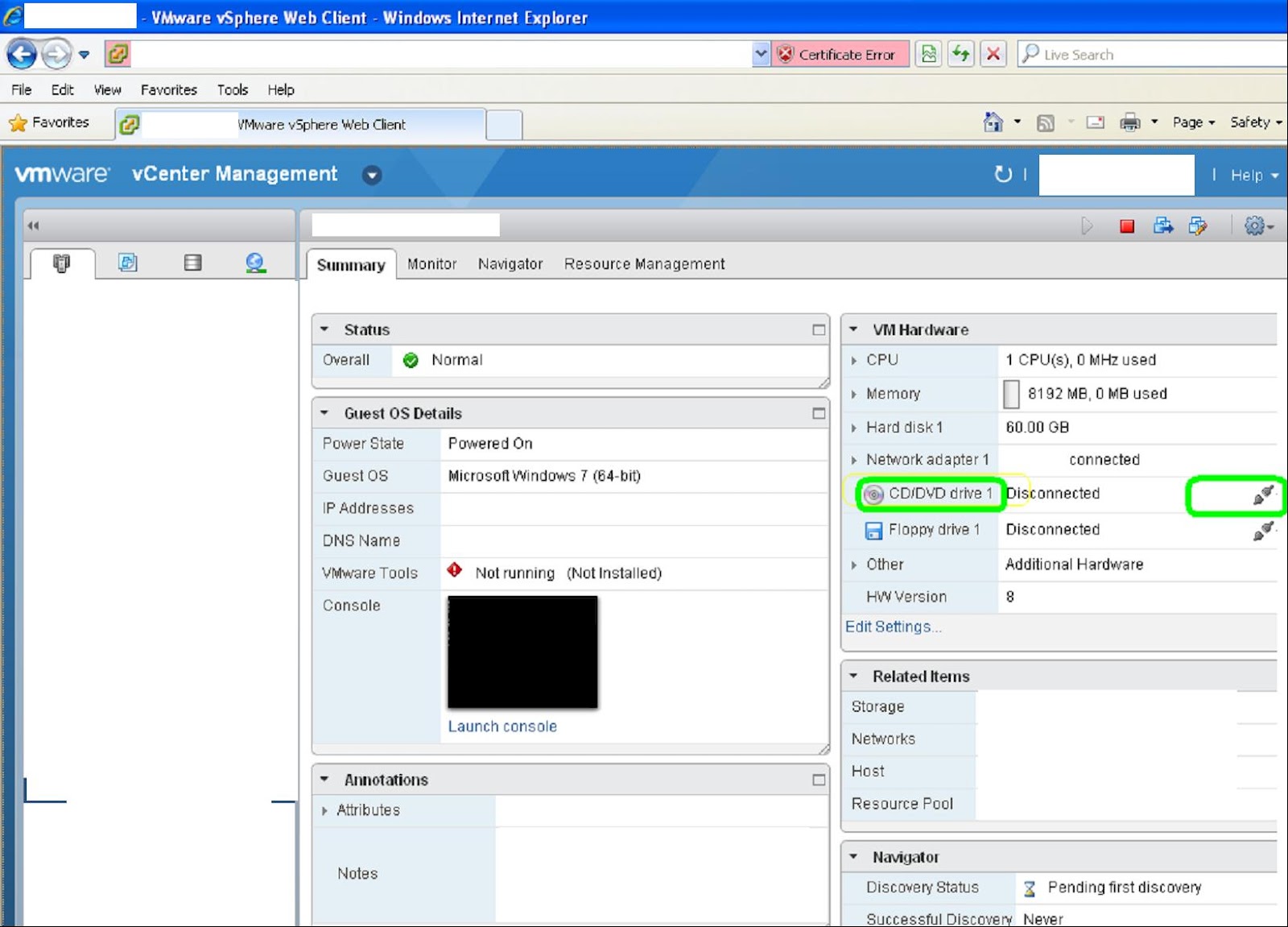Click the Edit Settings link
The width and height of the screenshot is (1288, 927).
click(x=893, y=627)
